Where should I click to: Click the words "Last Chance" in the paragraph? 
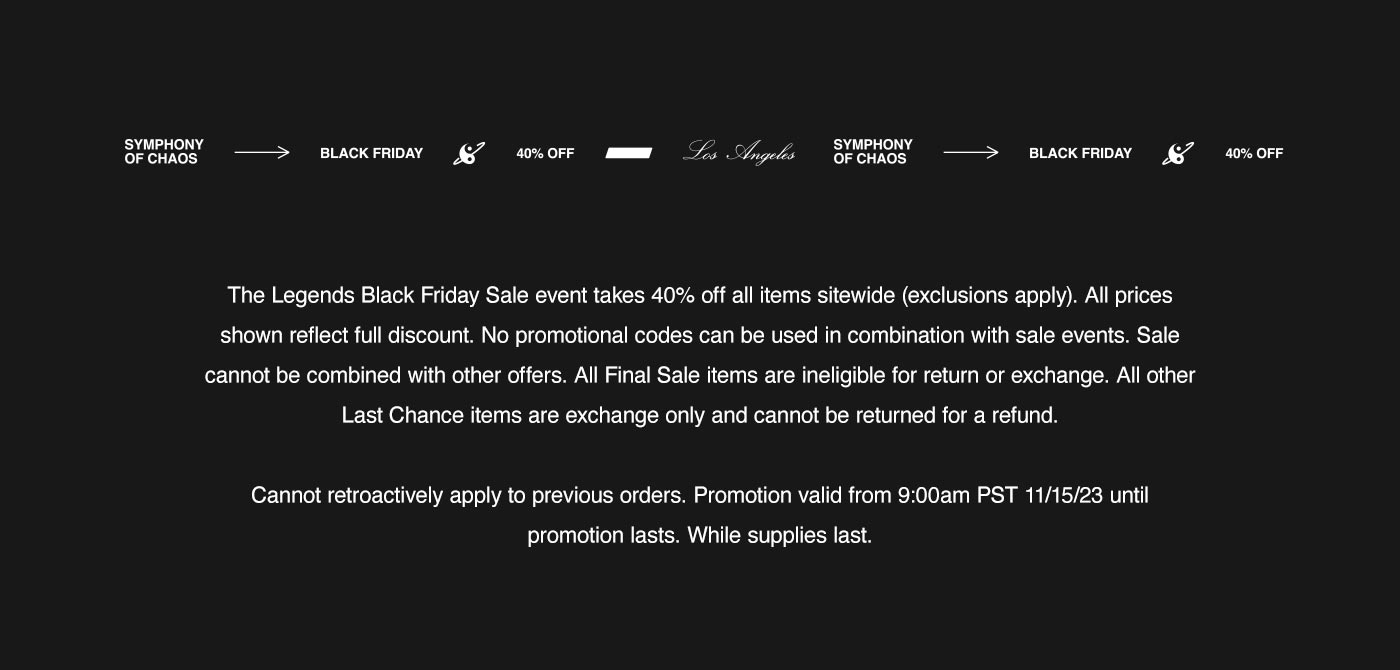point(403,416)
